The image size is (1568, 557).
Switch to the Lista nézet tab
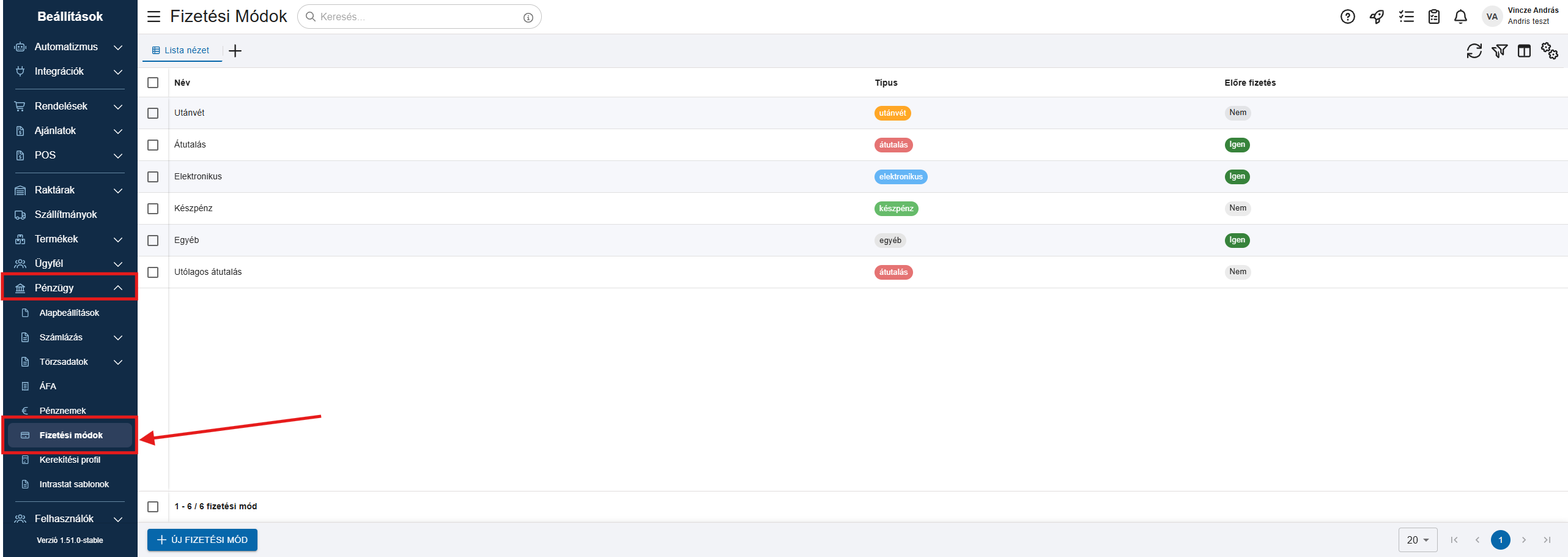pyautogui.click(x=181, y=50)
